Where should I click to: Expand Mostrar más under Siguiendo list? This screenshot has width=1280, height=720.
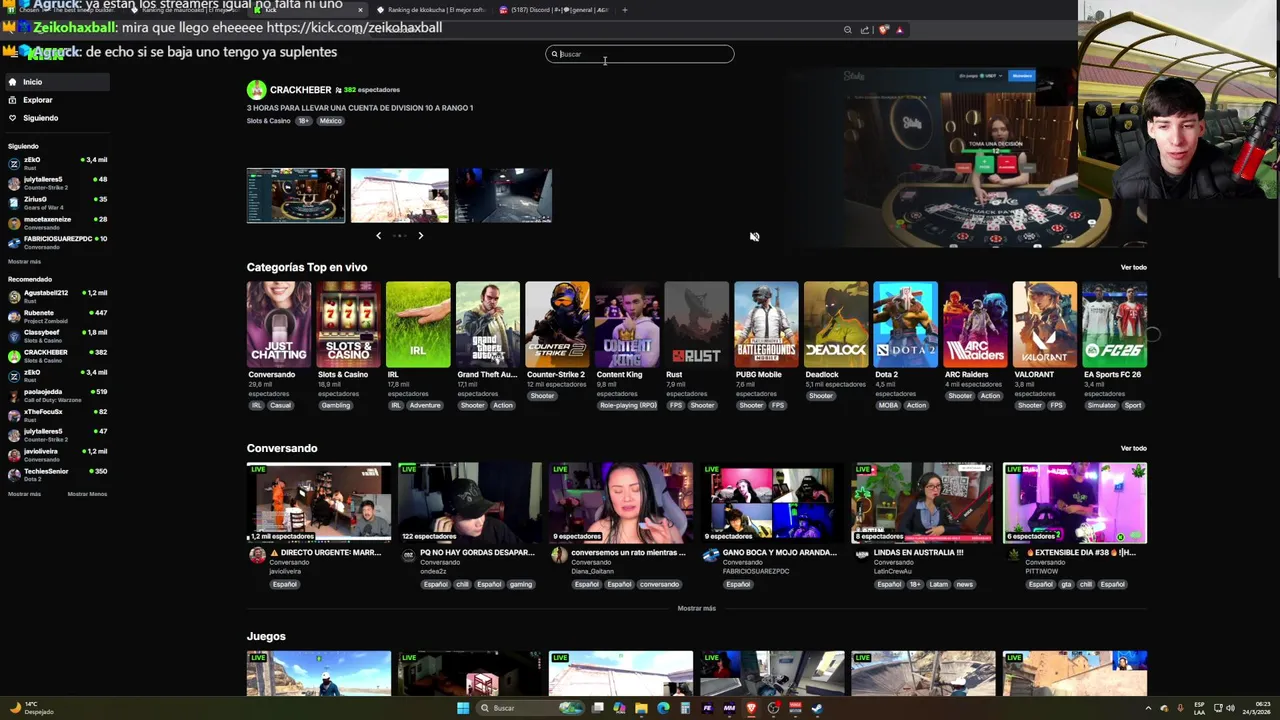point(24,261)
